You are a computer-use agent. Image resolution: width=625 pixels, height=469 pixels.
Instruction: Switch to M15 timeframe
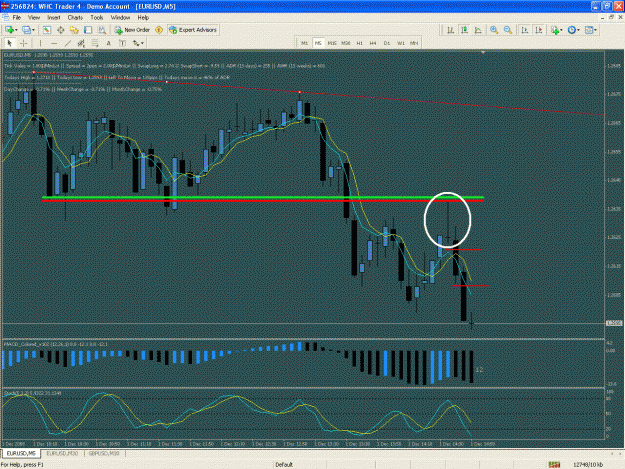(332, 43)
